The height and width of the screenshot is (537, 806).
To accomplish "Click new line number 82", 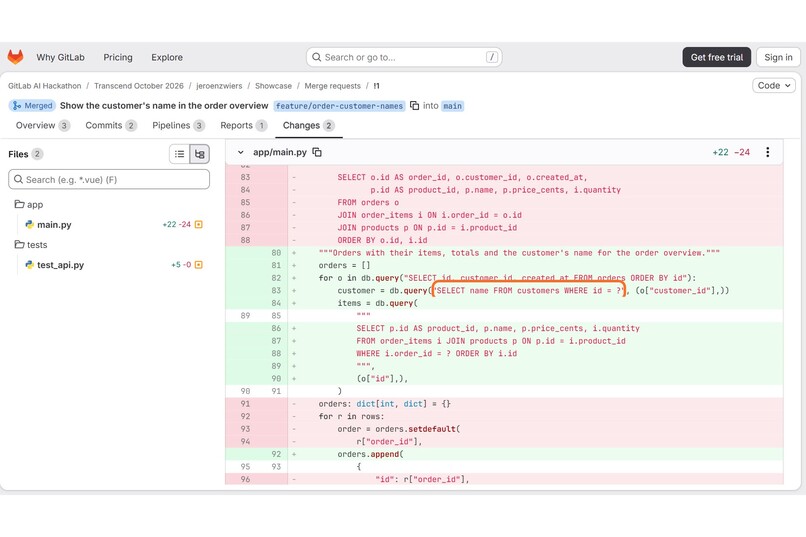I will 276,278.
